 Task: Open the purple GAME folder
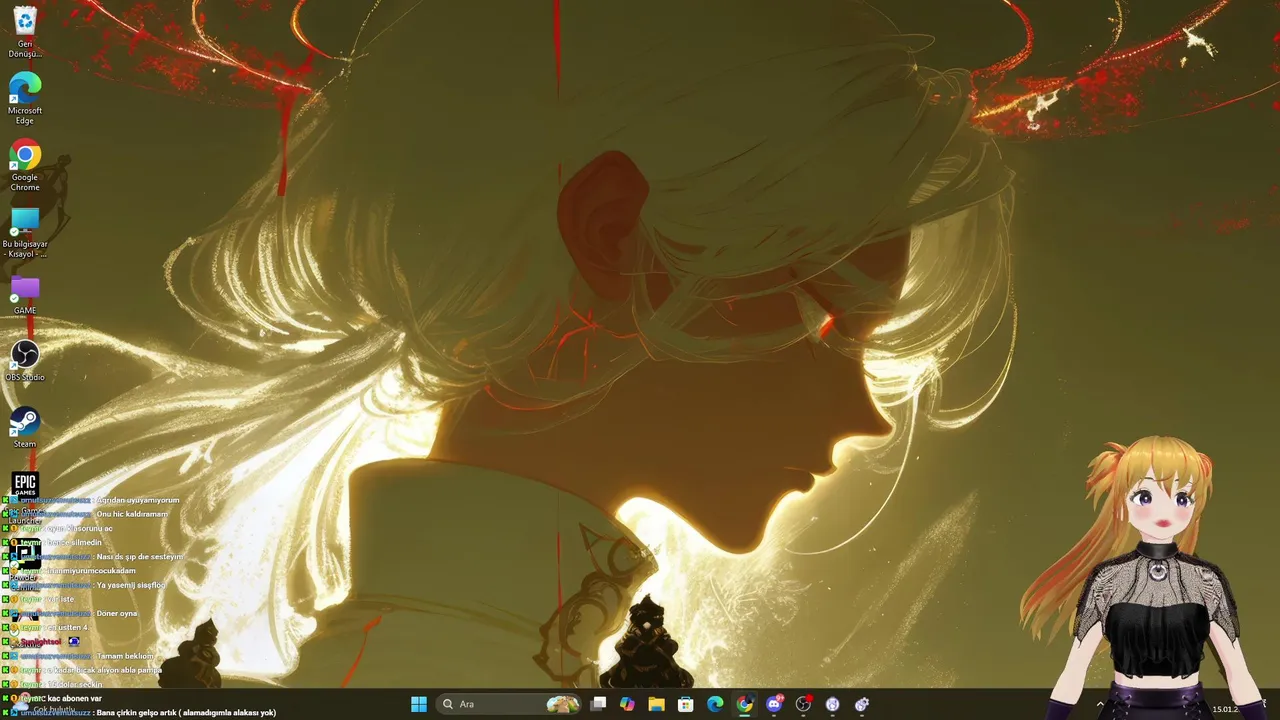click(25, 295)
